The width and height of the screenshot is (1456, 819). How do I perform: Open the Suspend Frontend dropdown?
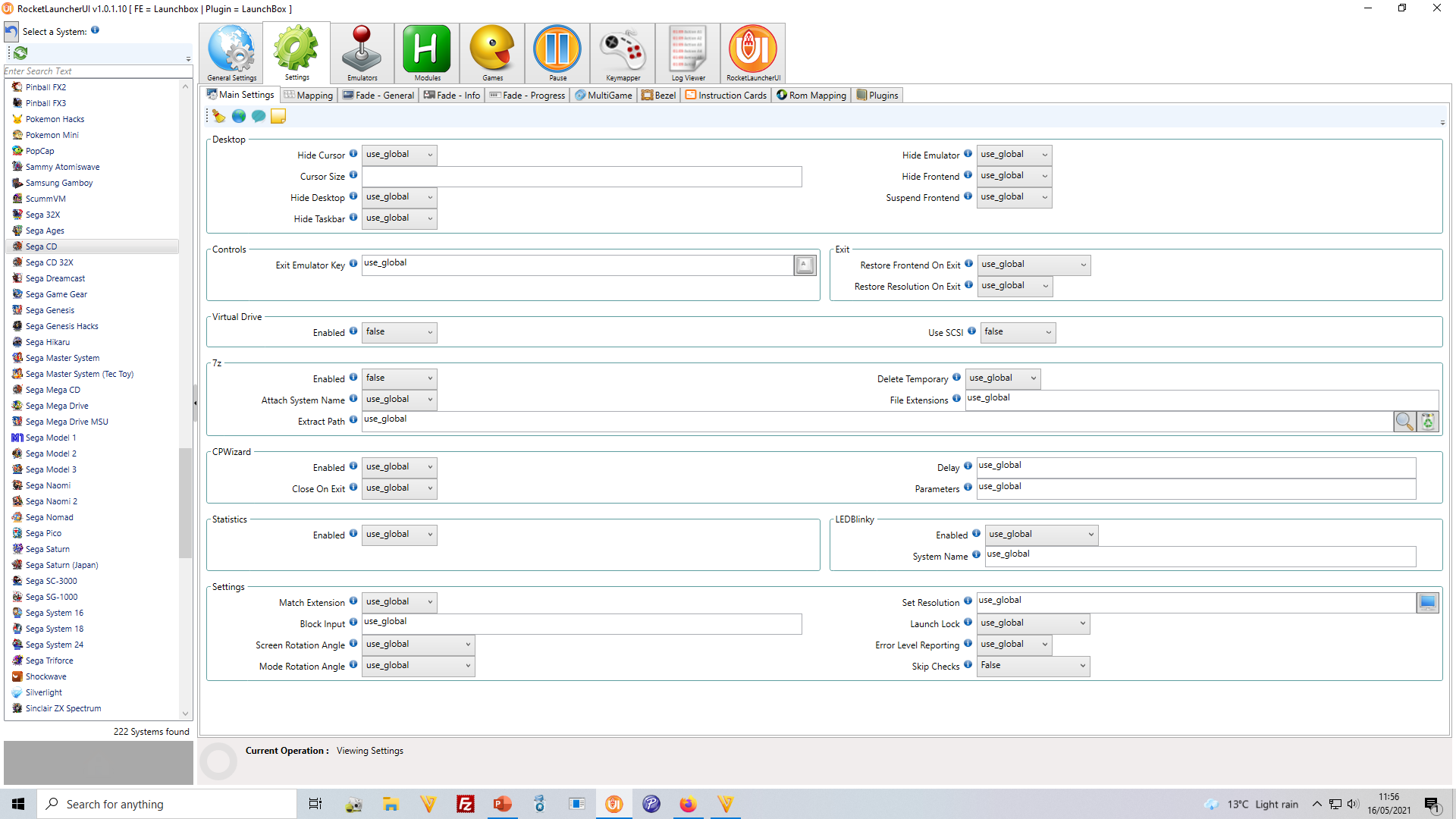1014,197
